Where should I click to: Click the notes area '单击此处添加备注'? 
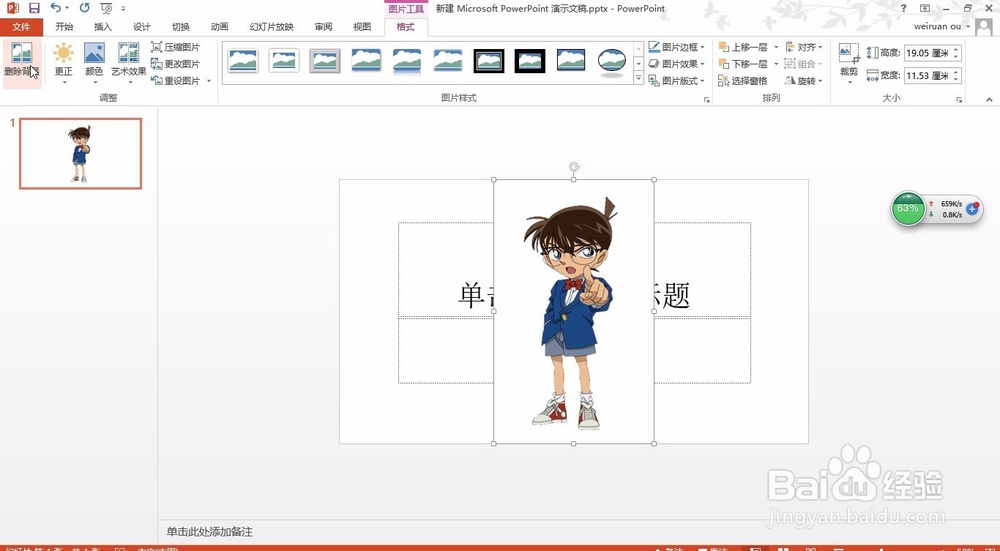tap(210, 532)
